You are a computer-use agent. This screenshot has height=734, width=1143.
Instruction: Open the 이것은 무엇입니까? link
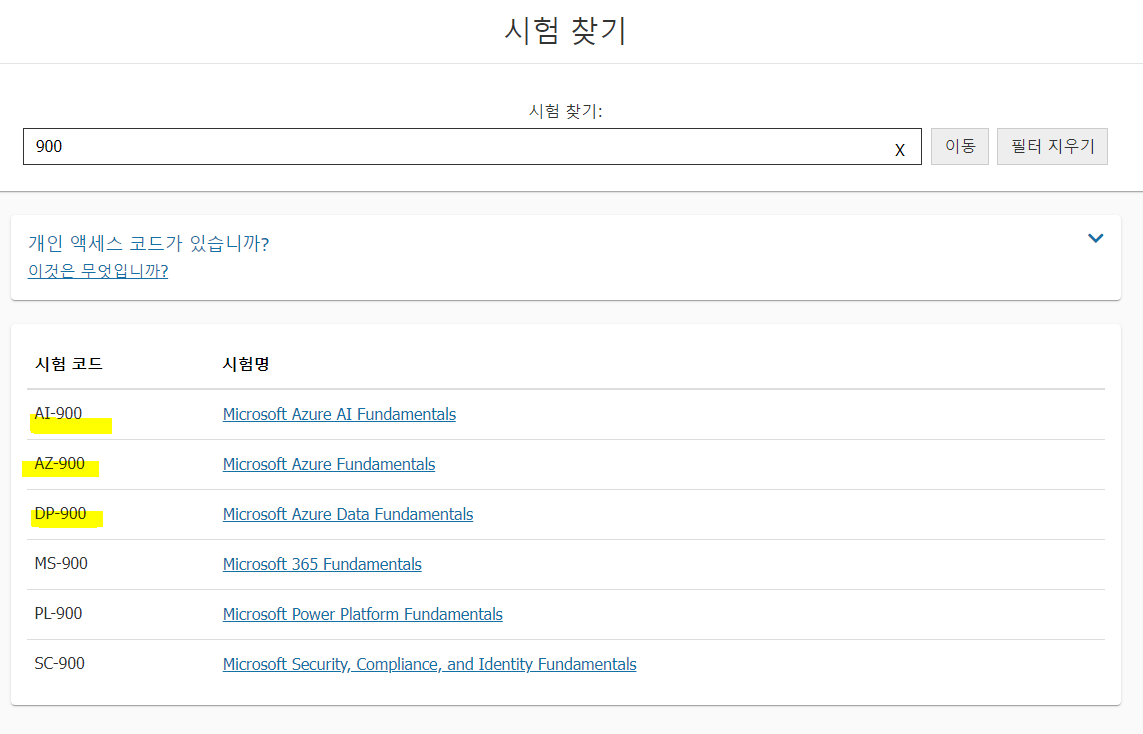click(98, 271)
